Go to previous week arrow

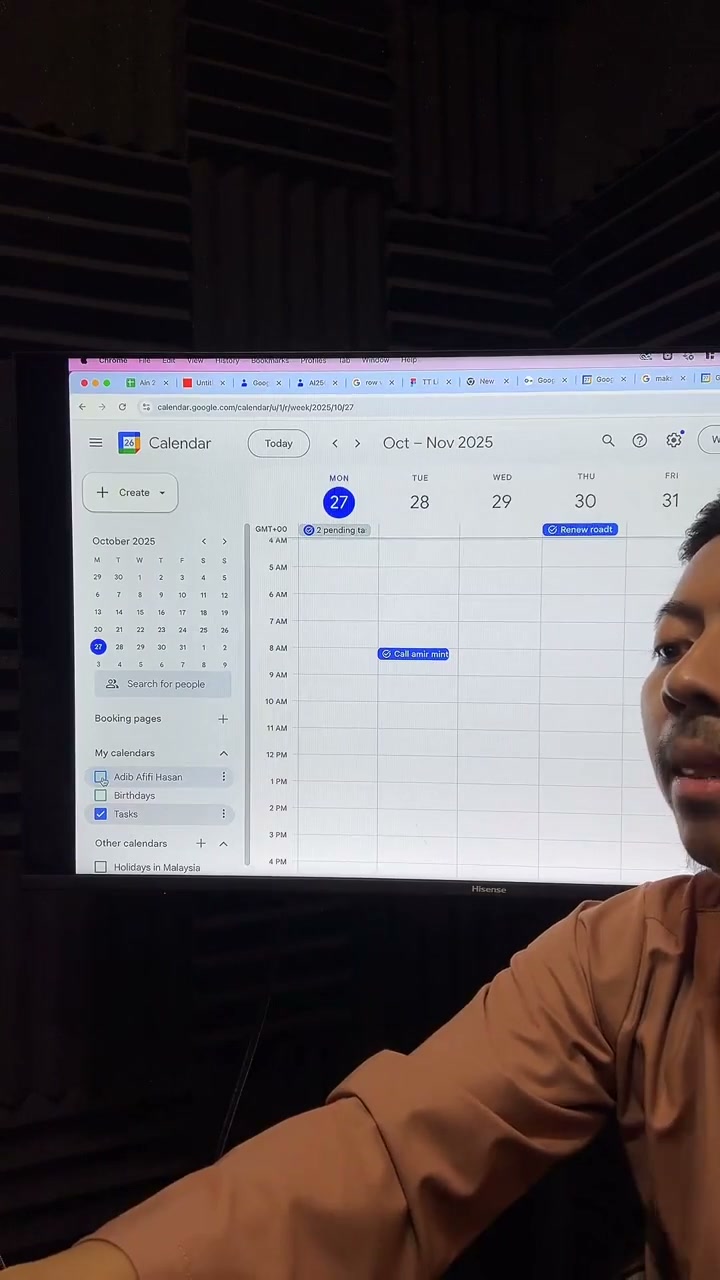tap(335, 443)
